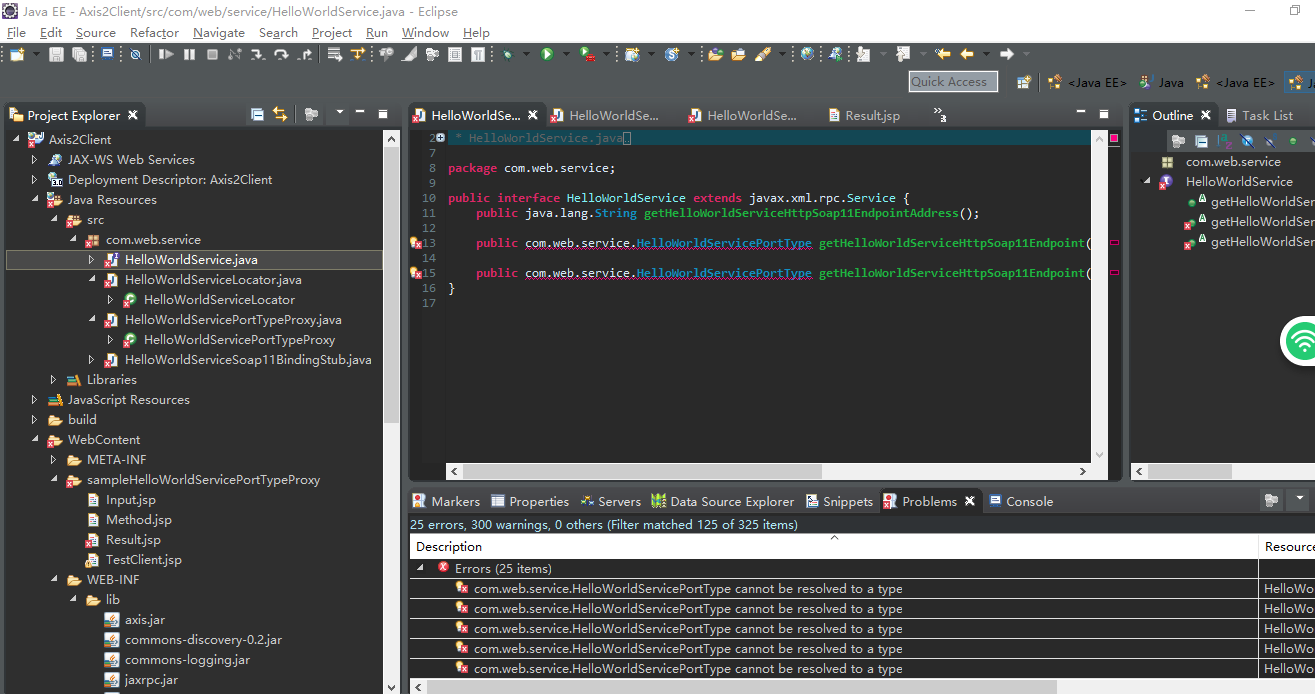Screen dimensions: 1315x694
Task: Click the Step Into icon
Action: tap(257, 54)
